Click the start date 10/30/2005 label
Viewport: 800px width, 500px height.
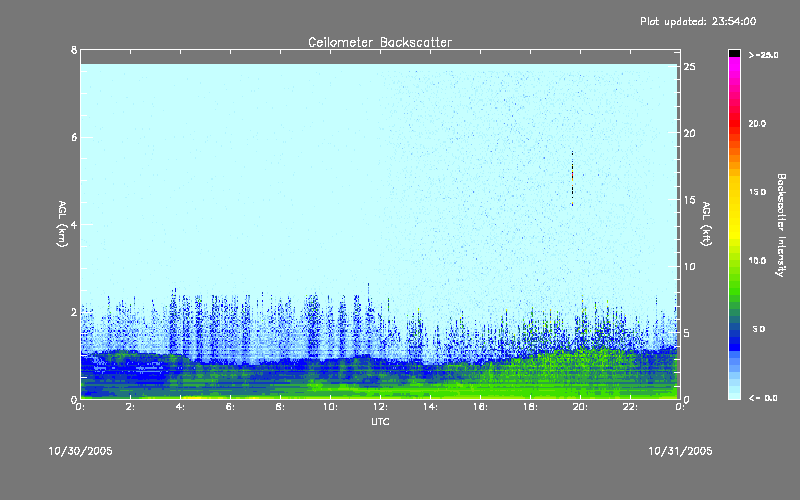[x=81, y=451]
